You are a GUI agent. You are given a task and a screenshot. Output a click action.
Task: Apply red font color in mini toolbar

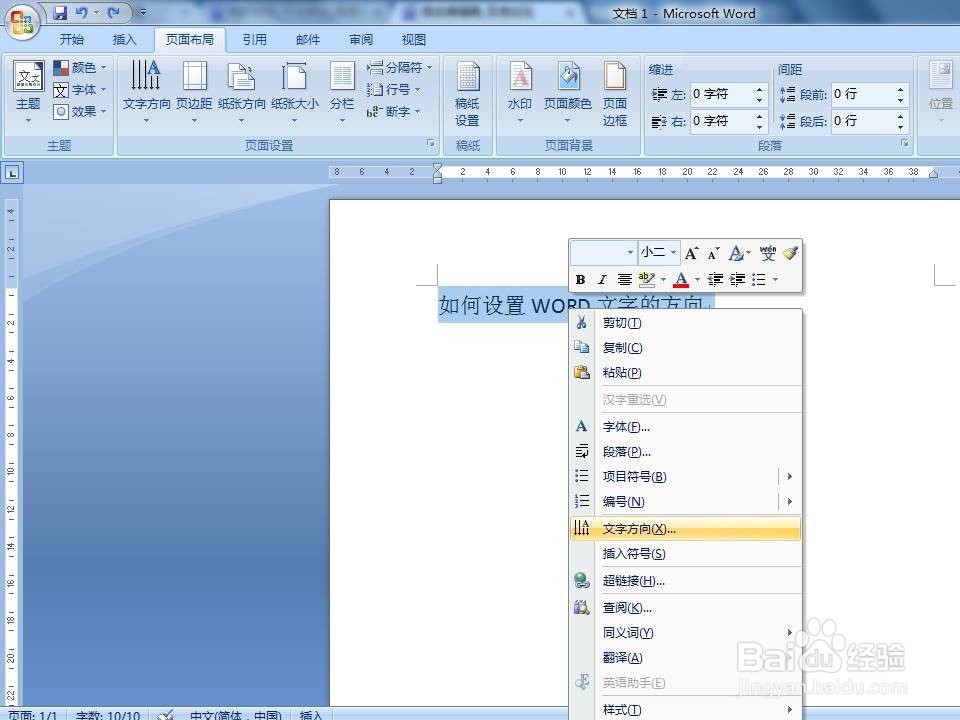click(681, 280)
